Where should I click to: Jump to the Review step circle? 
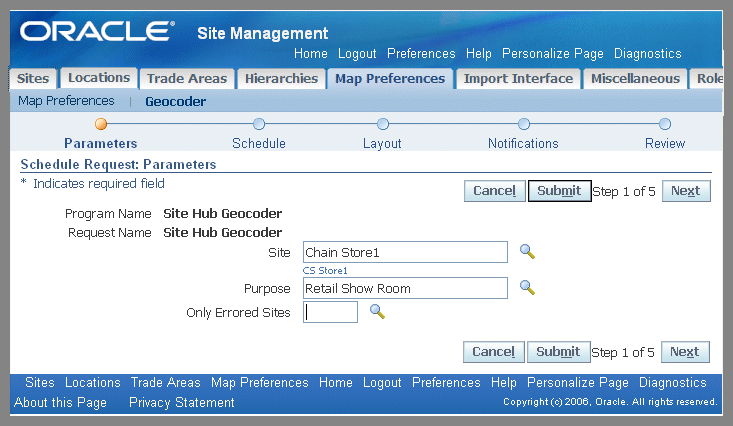pos(665,124)
